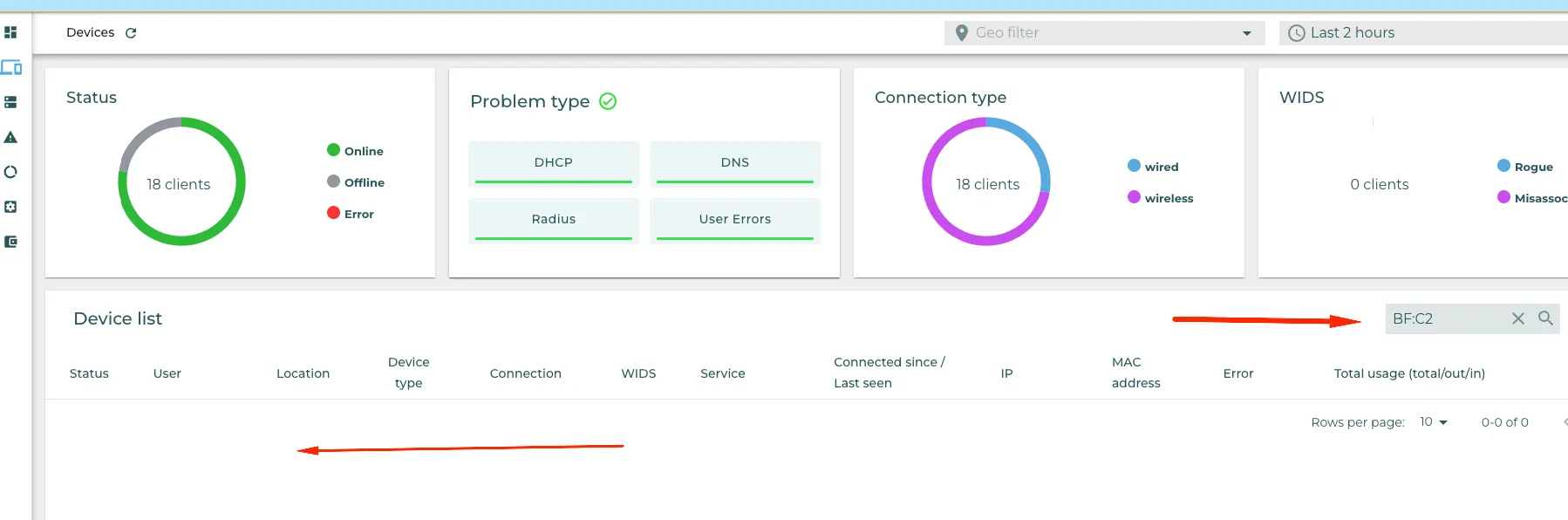Click the bottom wallet-shaped sidebar icon
The image size is (1568, 520).
10,242
